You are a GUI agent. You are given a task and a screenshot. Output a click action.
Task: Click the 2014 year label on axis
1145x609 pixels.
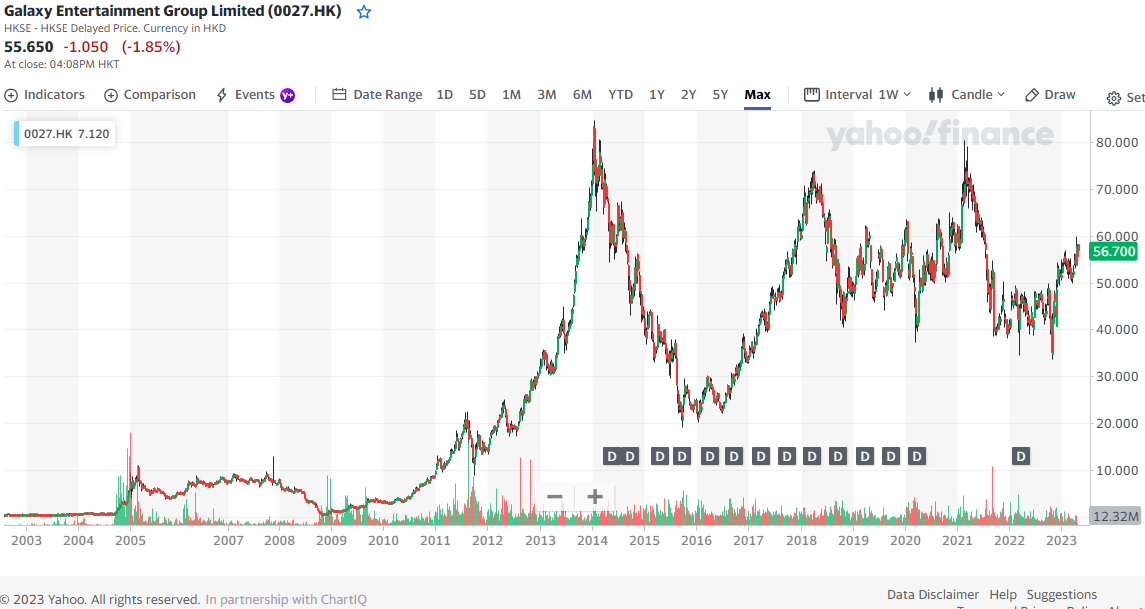coord(593,541)
